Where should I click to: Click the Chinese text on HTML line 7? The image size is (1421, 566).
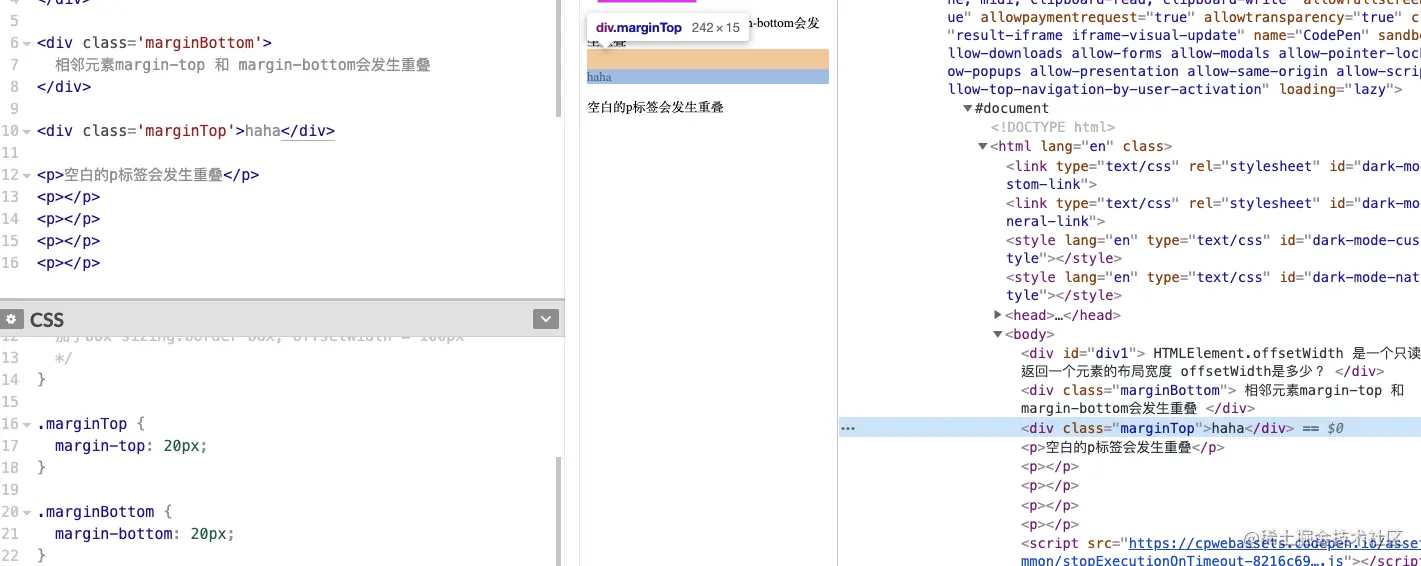pos(242,65)
